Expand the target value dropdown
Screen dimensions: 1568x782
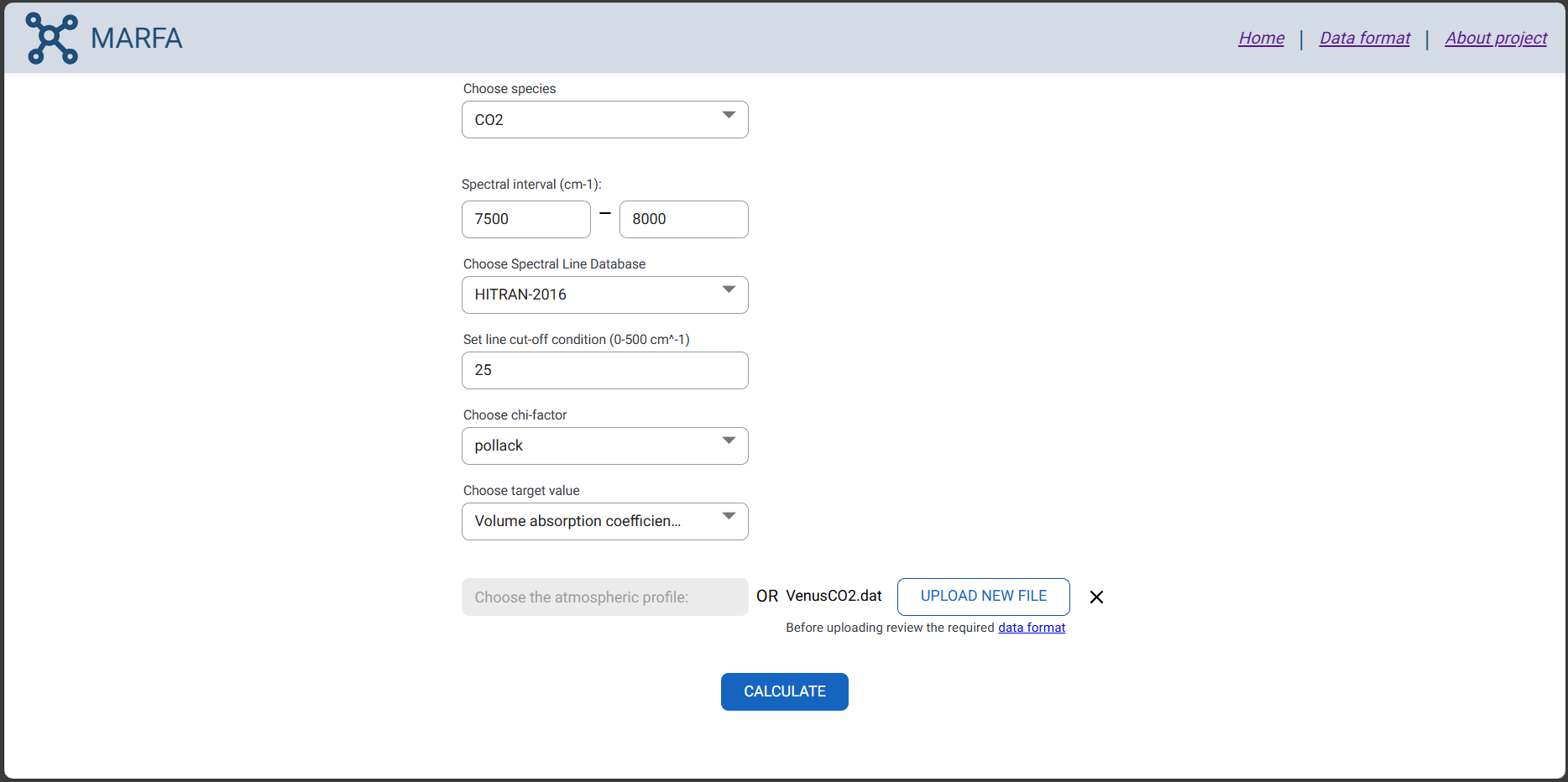[x=729, y=517]
